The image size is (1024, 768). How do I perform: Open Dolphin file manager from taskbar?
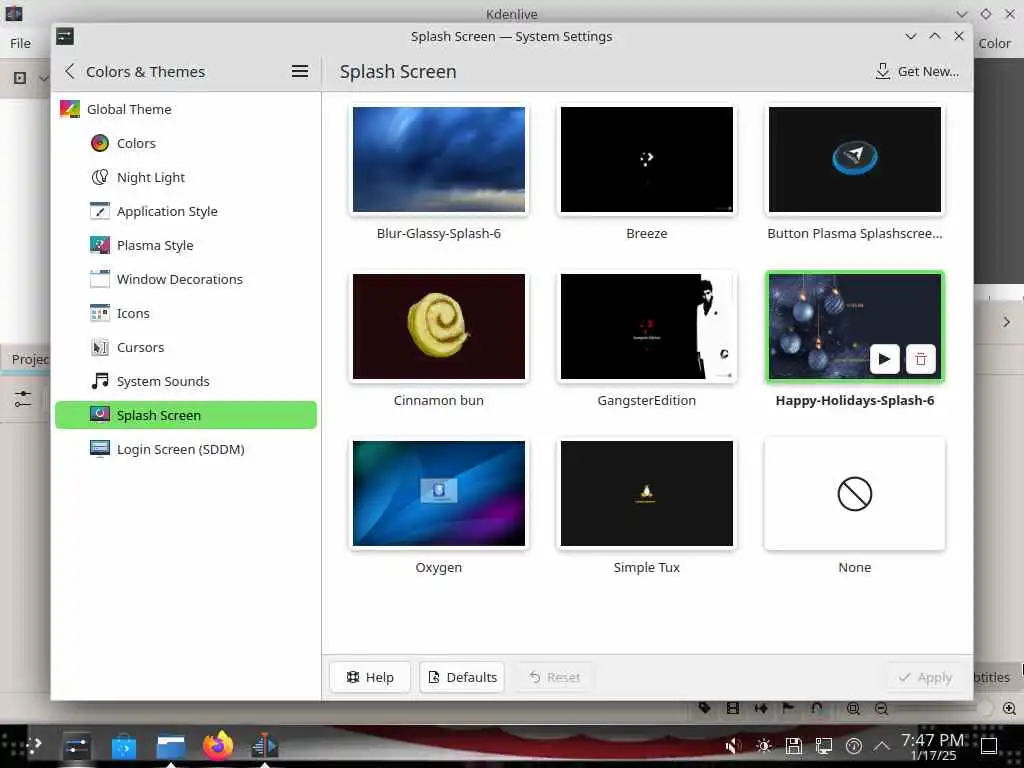(x=170, y=746)
